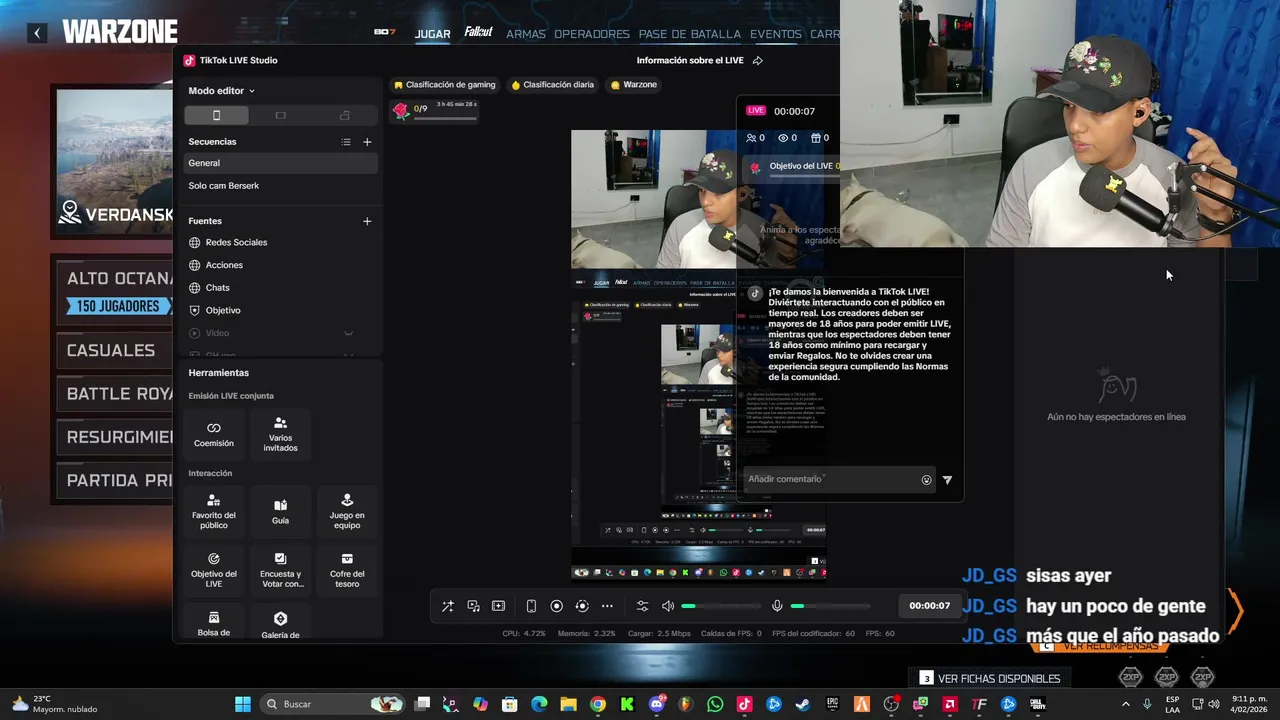Open the OPERADORES tab in Warzone
This screenshot has height=720, width=1280.
(592, 34)
